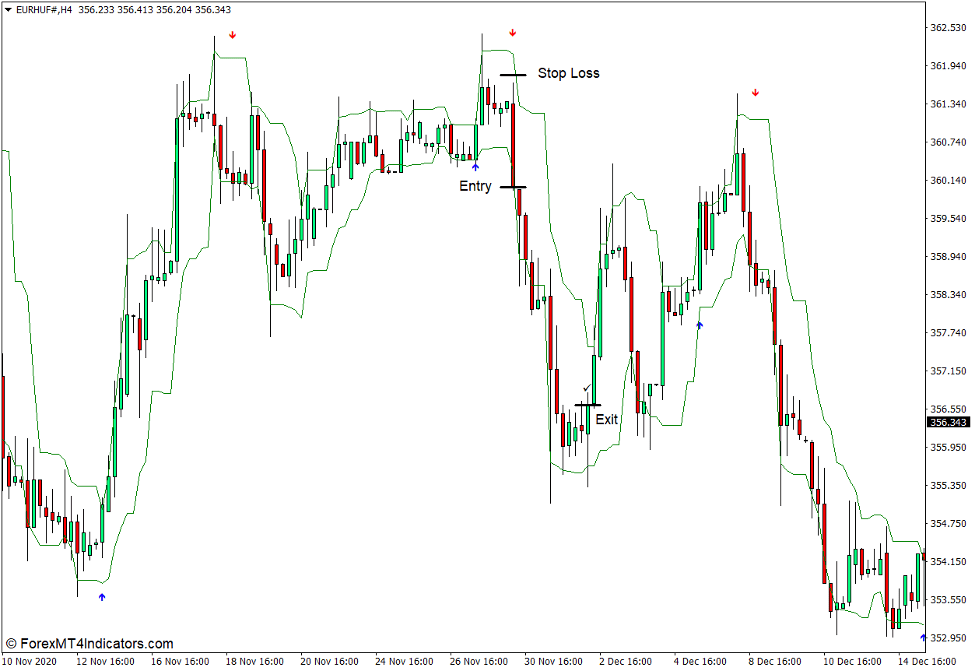977x672 pixels.
Task: Expand the symbol selector beside EURHUF#,H4
Action: 8,8
